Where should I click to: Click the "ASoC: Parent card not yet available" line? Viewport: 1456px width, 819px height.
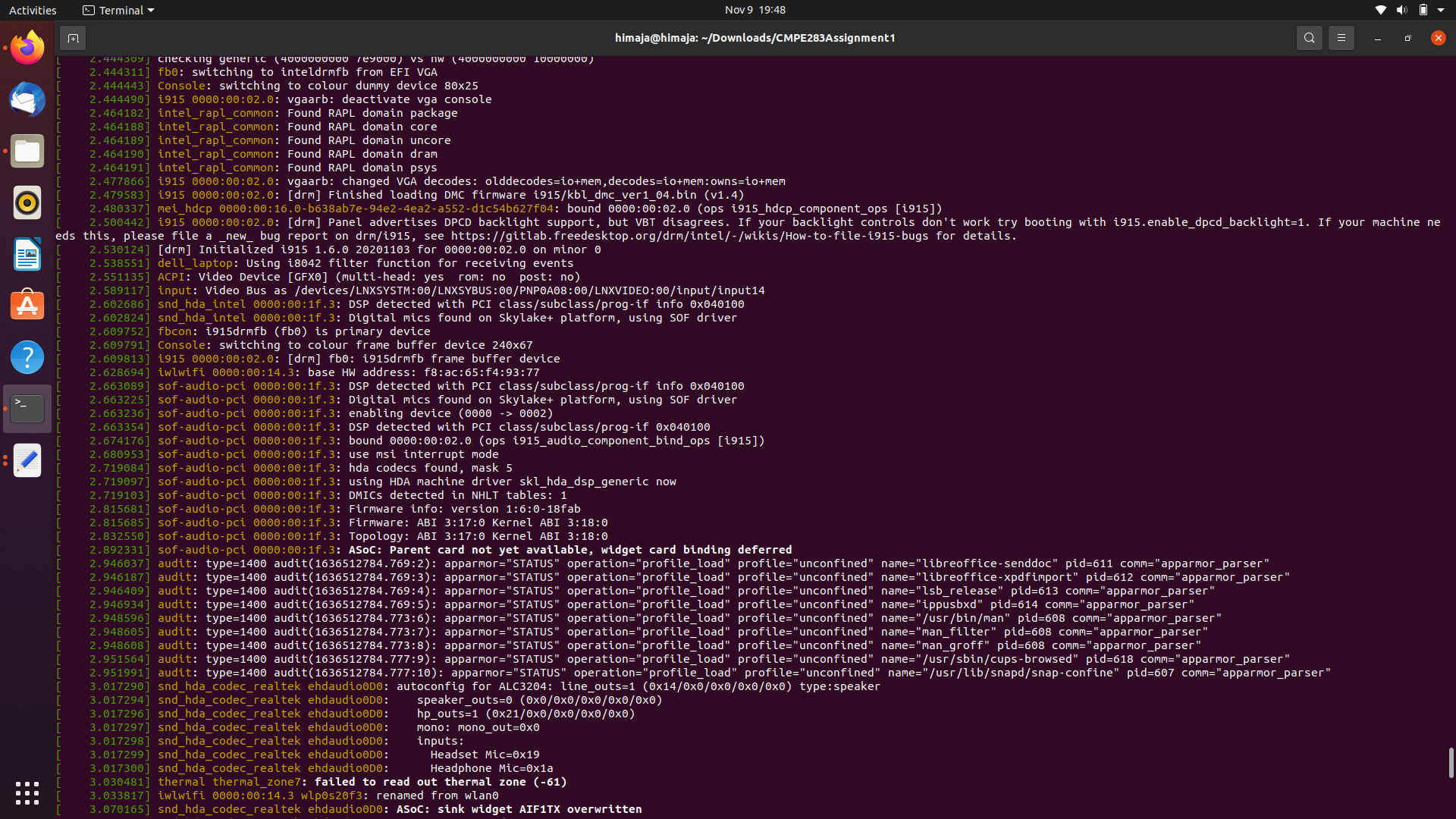425,550
